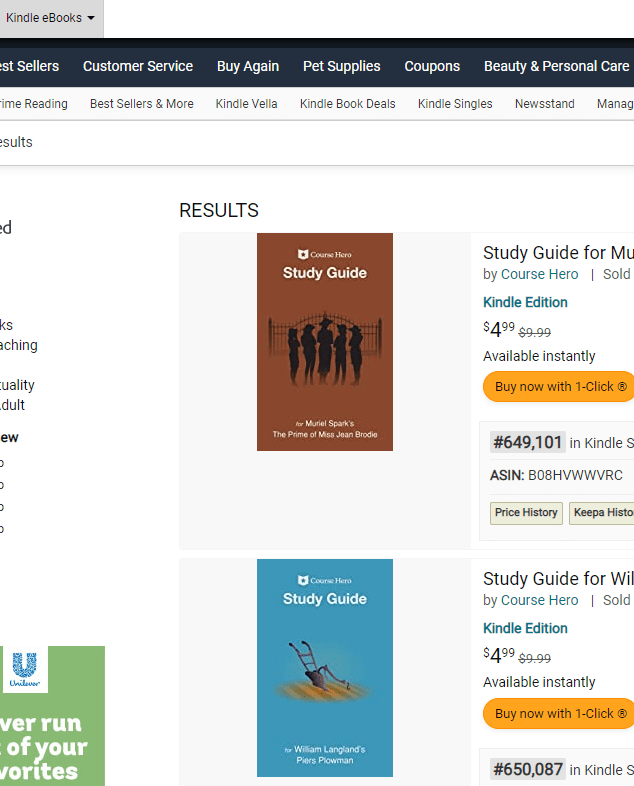634x786 pixels.
Task: Click the Keepa History button
Action: pyautogui.click(x=602, y=513)
